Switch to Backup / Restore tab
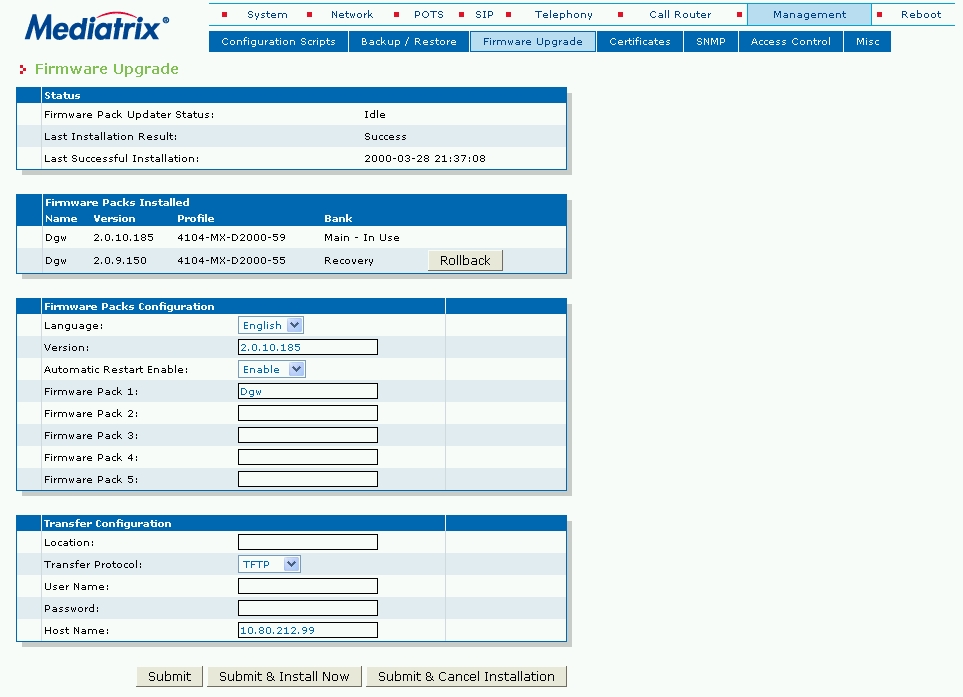963x697 pixels. 408,42
